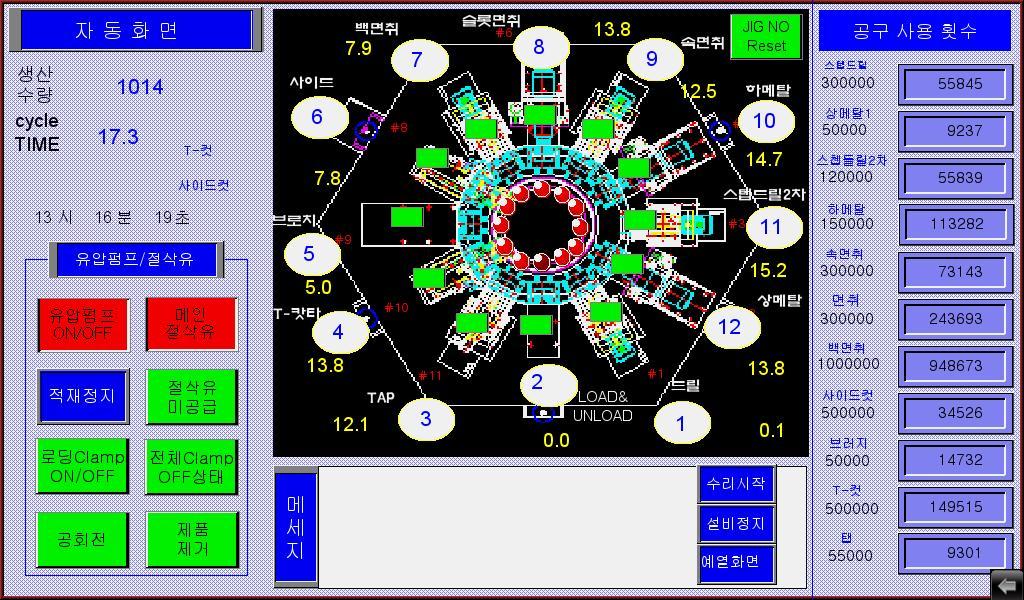The width and height of the screenshot is (1024, 600).
Task: Select station 3 TAP circle
Action: click(426, 418)
